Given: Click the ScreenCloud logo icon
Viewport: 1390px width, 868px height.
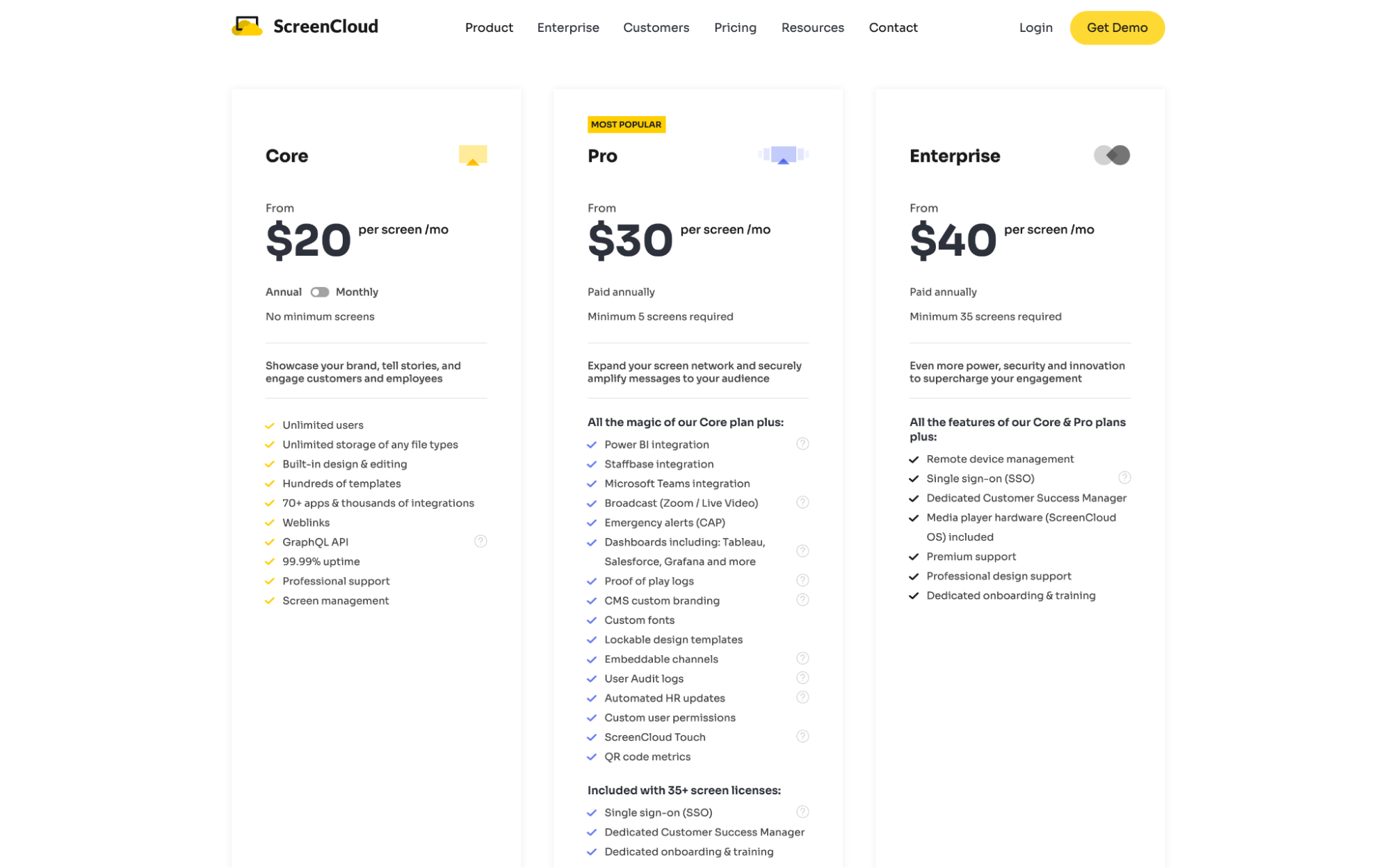Looking at the screenshot, I should pyautogui.click(x=247, y=26).
